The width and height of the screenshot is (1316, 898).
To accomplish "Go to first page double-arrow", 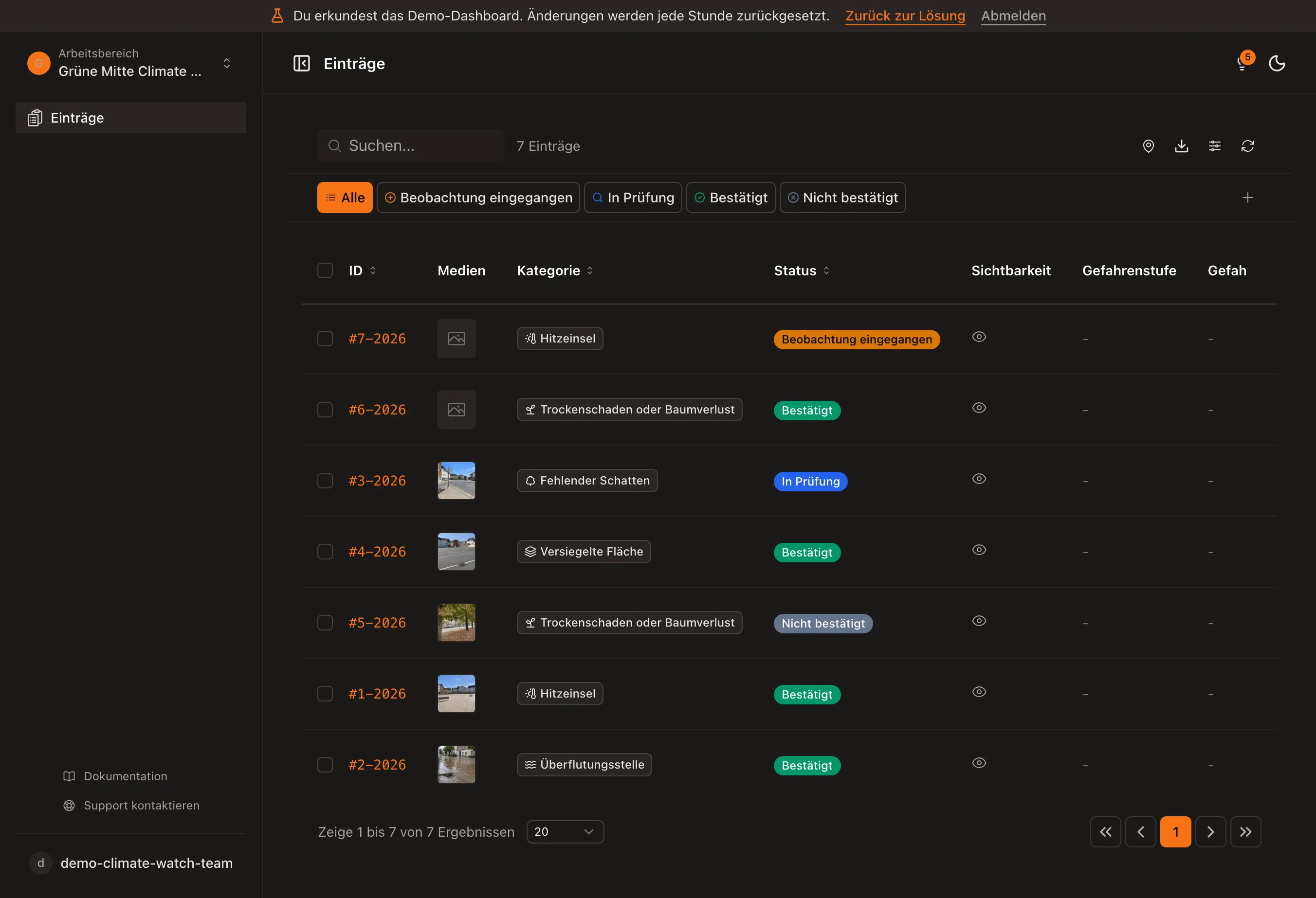I will coord(1105,832).
